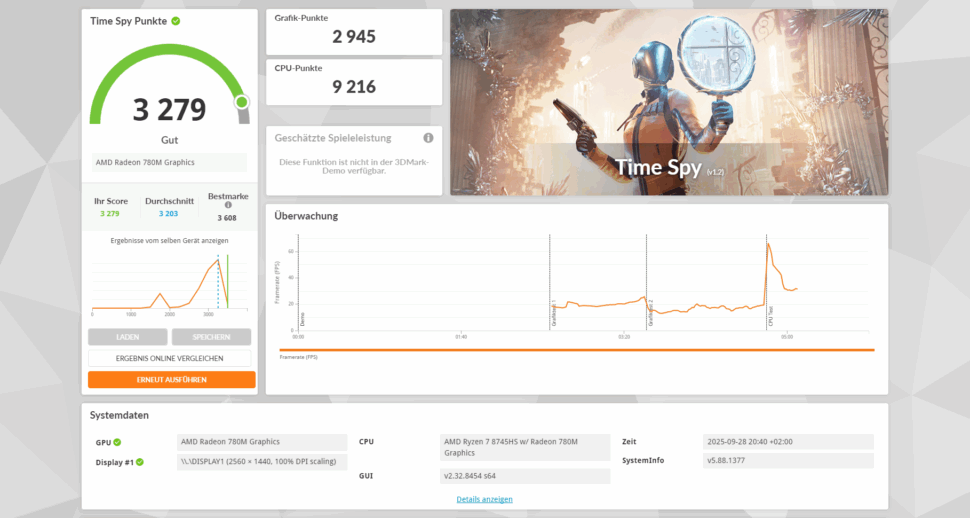Click the green check icon next to GPU
Image resolution: width=970 pixels, height=518 pixels.
click(x=118, y=442)
